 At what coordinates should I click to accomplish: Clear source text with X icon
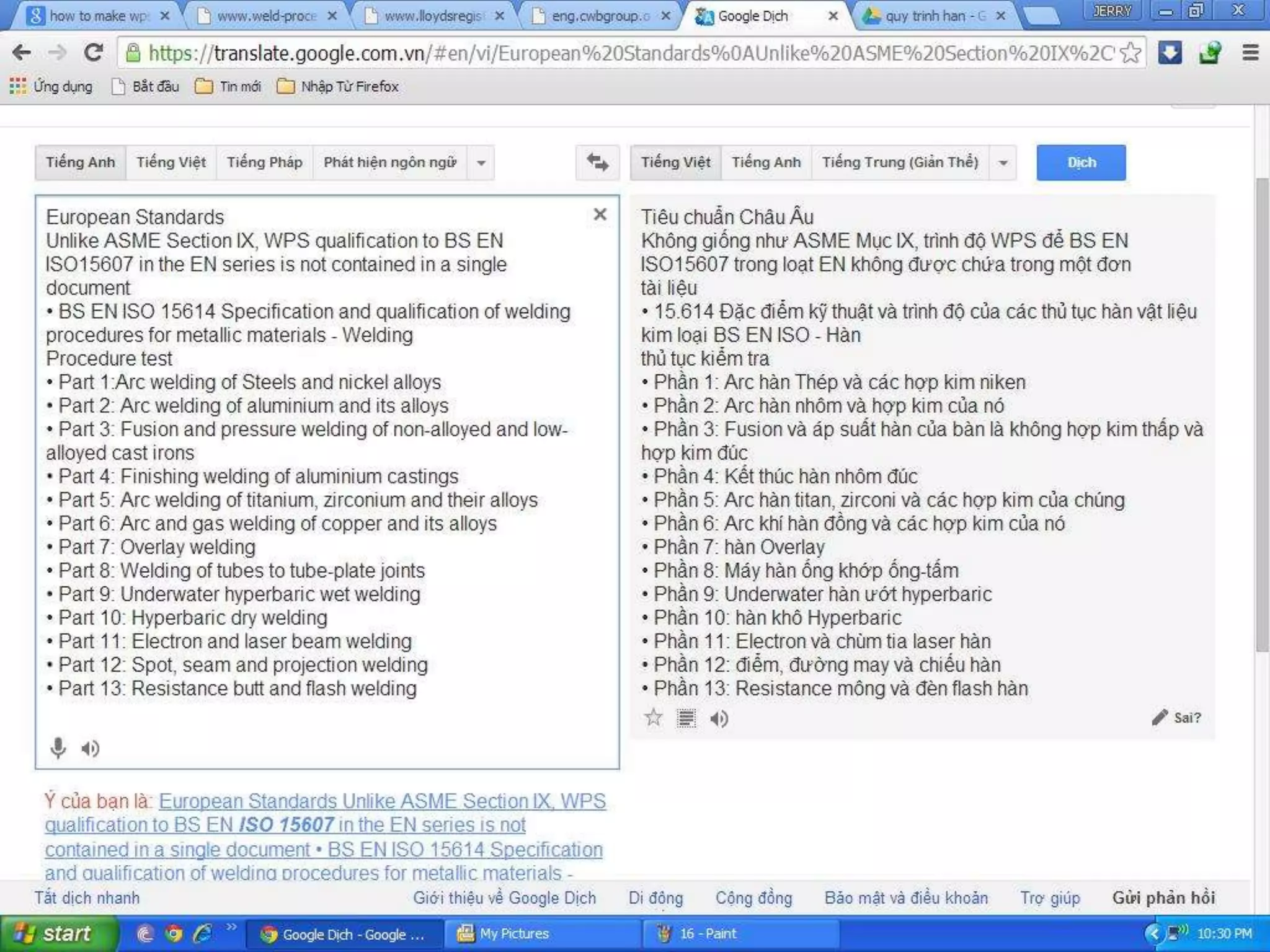[600, 214]
